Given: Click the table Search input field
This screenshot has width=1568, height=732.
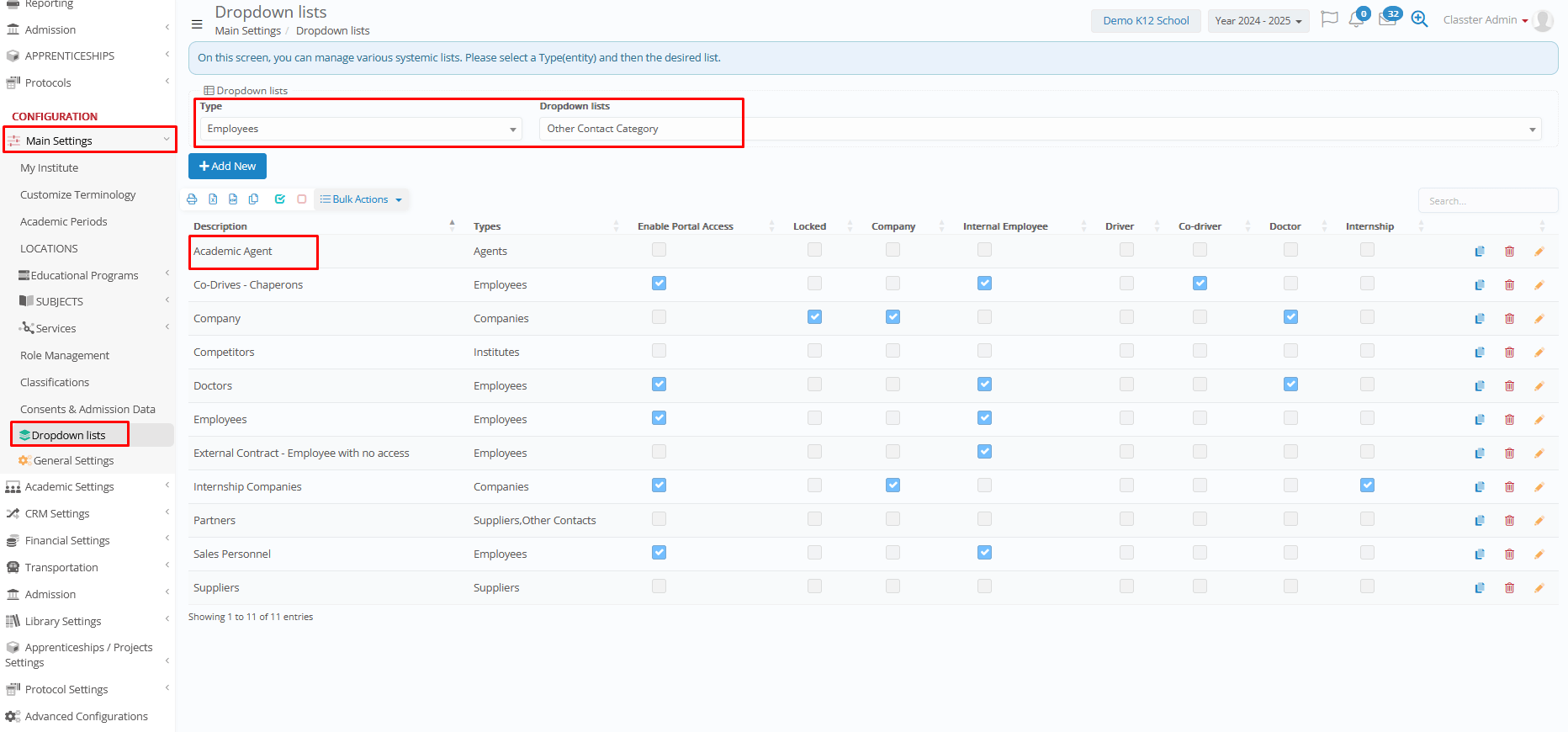Looking at the screenshot, I should tap(1486, 201).
